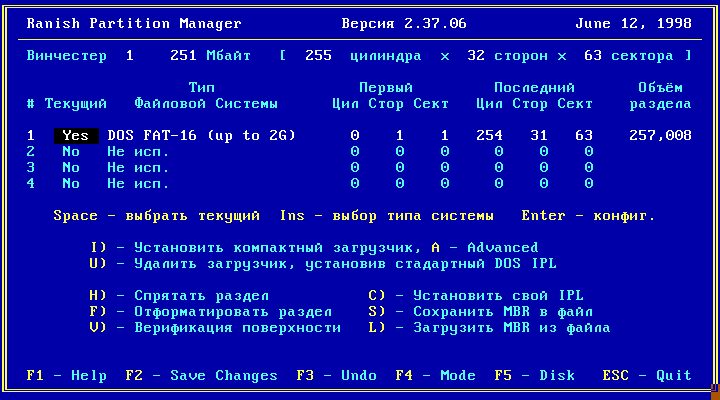Click partition number 4

click(31, 184)
